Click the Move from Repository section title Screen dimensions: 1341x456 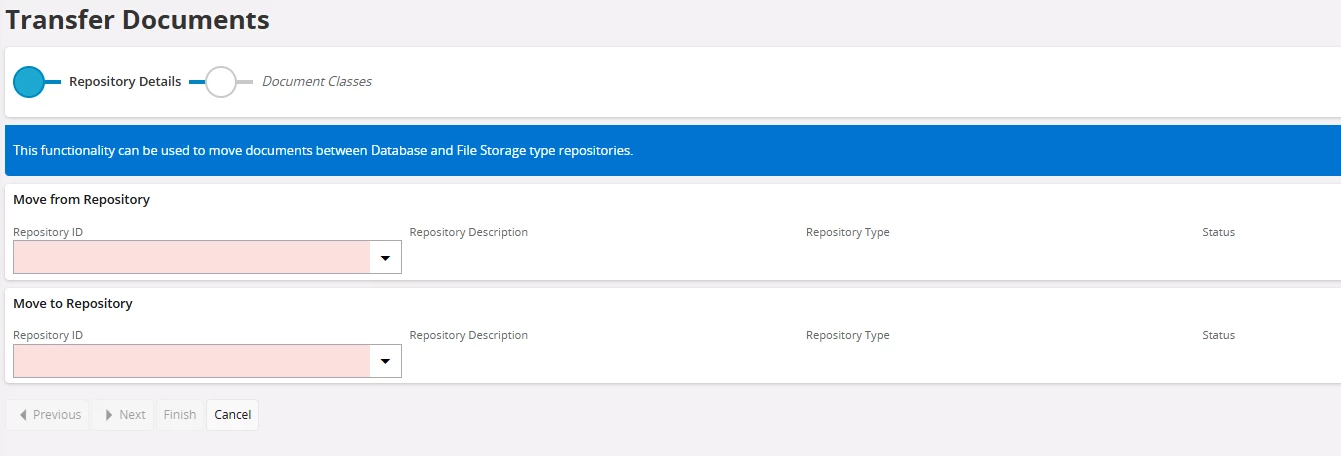click(81, 200)
